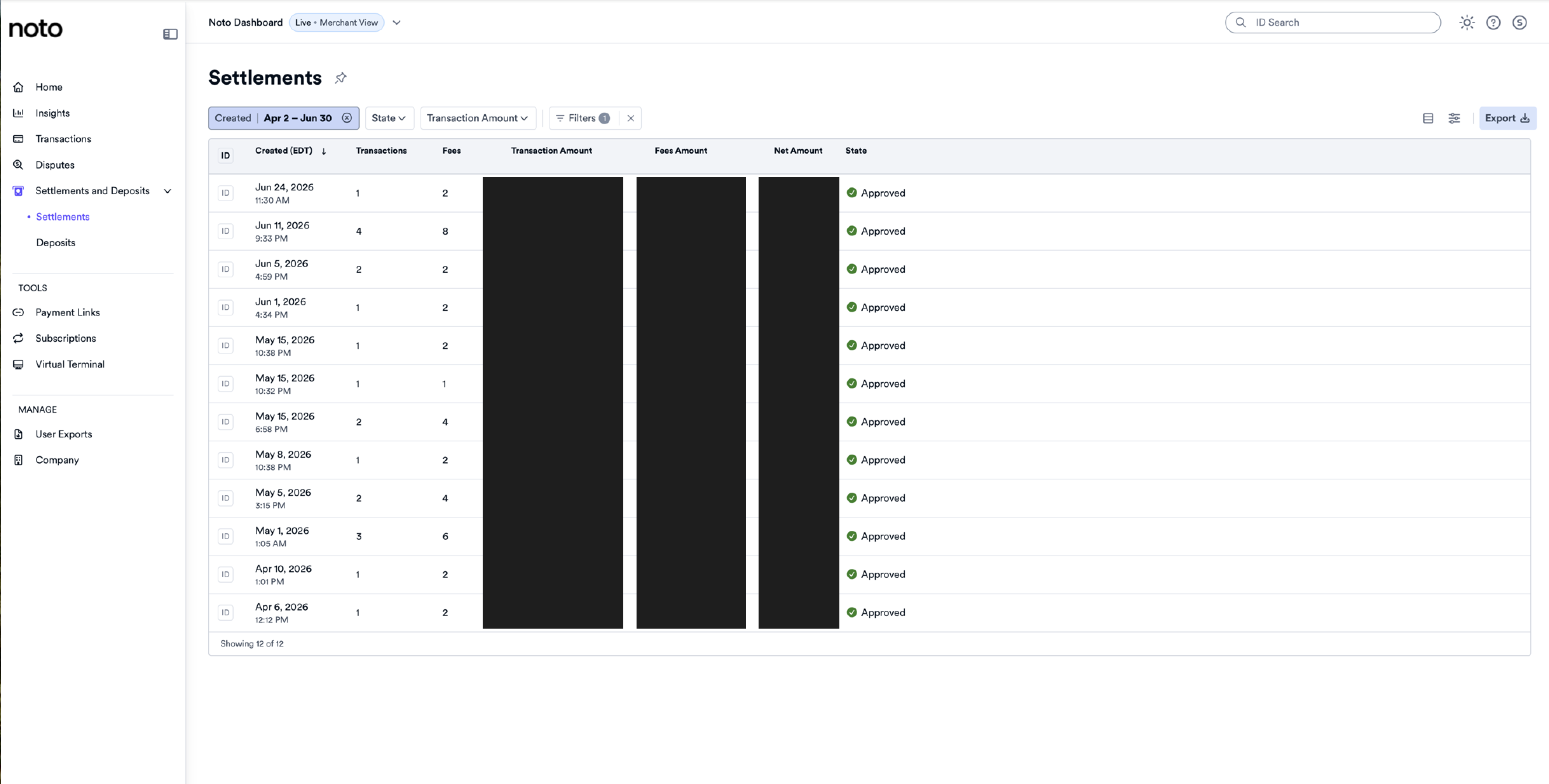Viewport: 1549px width, 784px height.
Task: Click the Payment Links link icon
Action: [19, 312]
